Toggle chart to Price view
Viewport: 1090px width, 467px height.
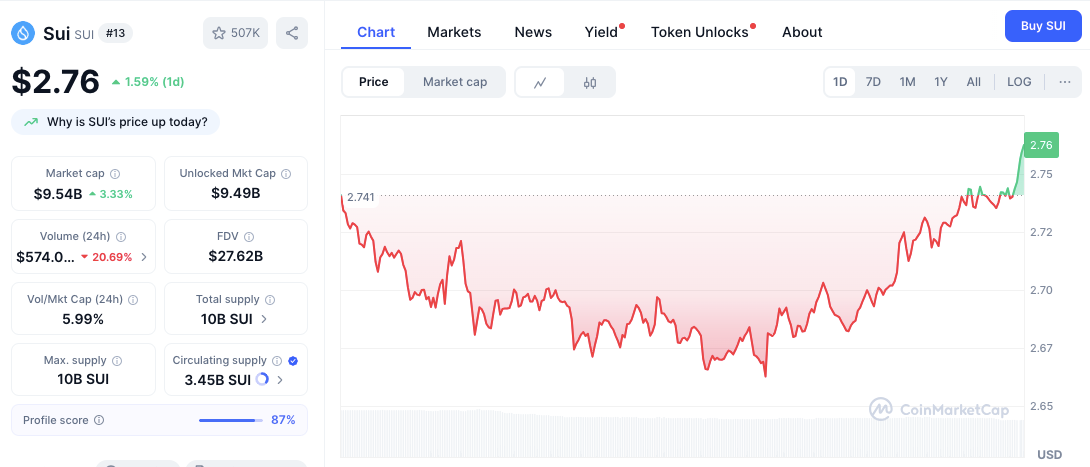tap(373, 82)
